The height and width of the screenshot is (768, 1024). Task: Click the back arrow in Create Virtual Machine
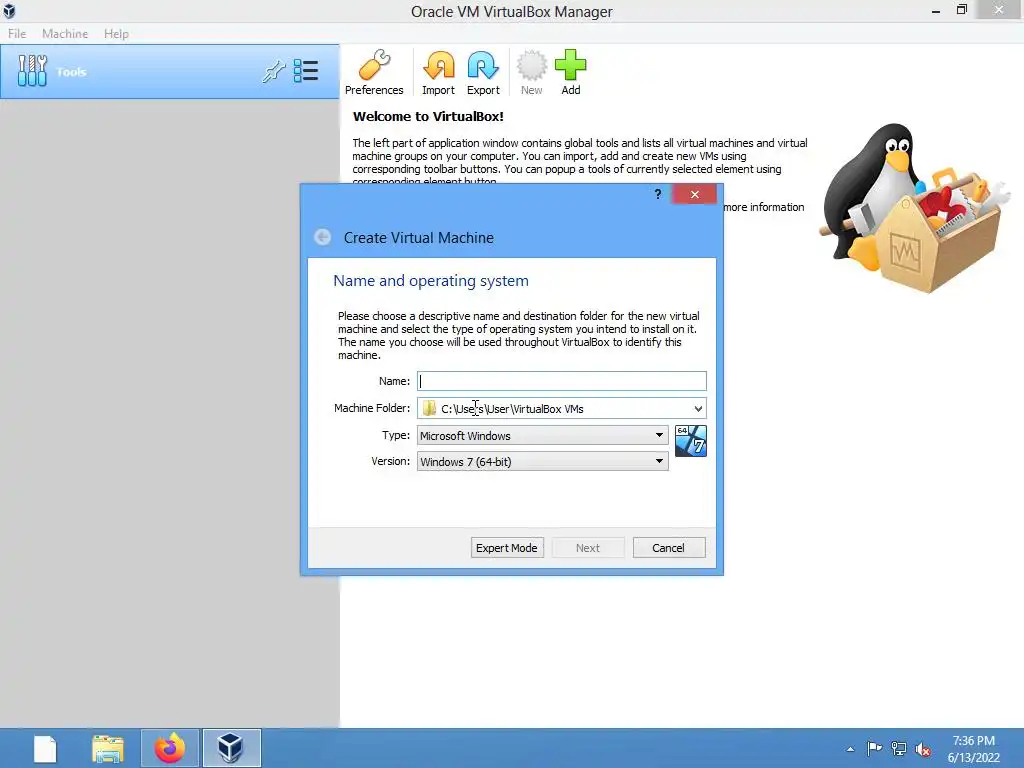pos(322,237)
